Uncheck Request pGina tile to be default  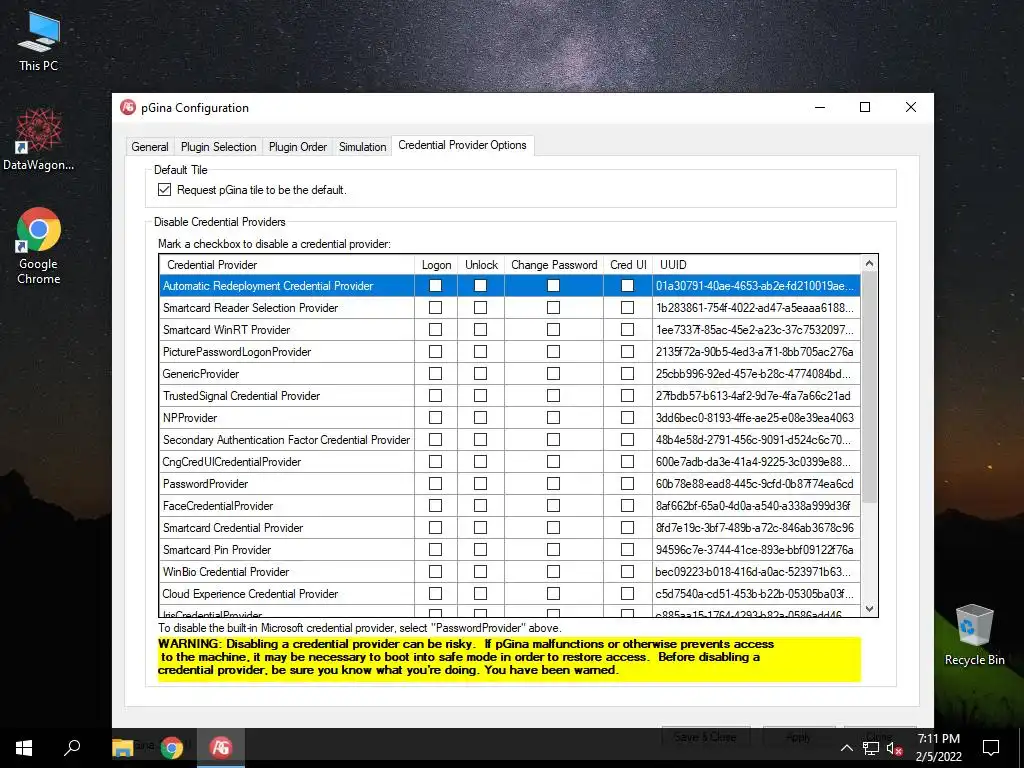point(165,189)
